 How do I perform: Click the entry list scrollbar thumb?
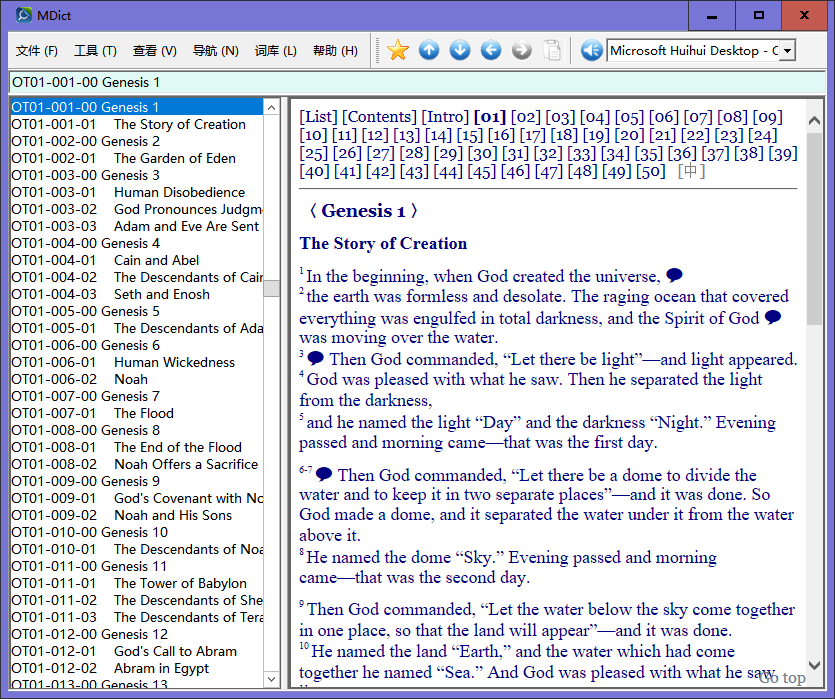point(272,288)
